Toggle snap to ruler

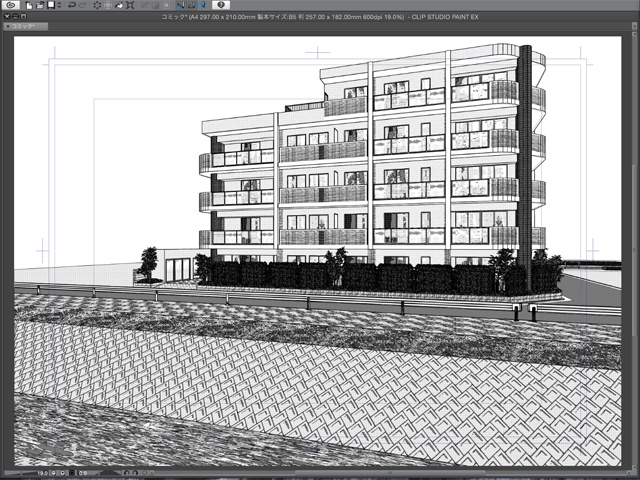pyautogui.click(x=181, y=5)
